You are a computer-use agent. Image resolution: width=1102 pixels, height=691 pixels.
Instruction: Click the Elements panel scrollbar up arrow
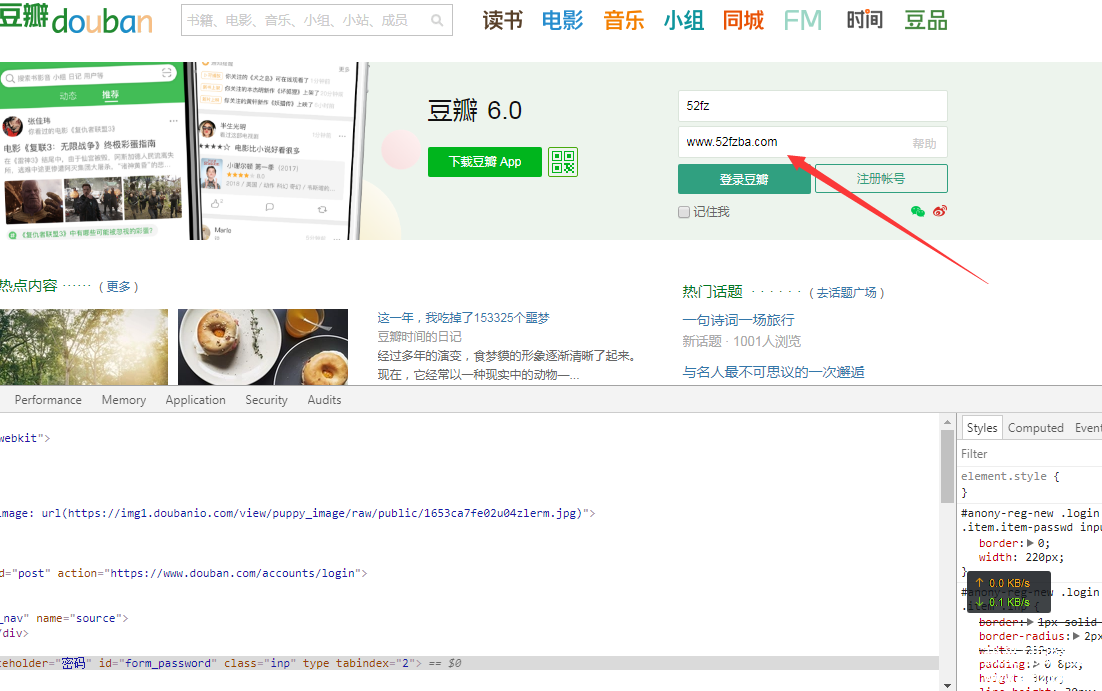(947, 422)
